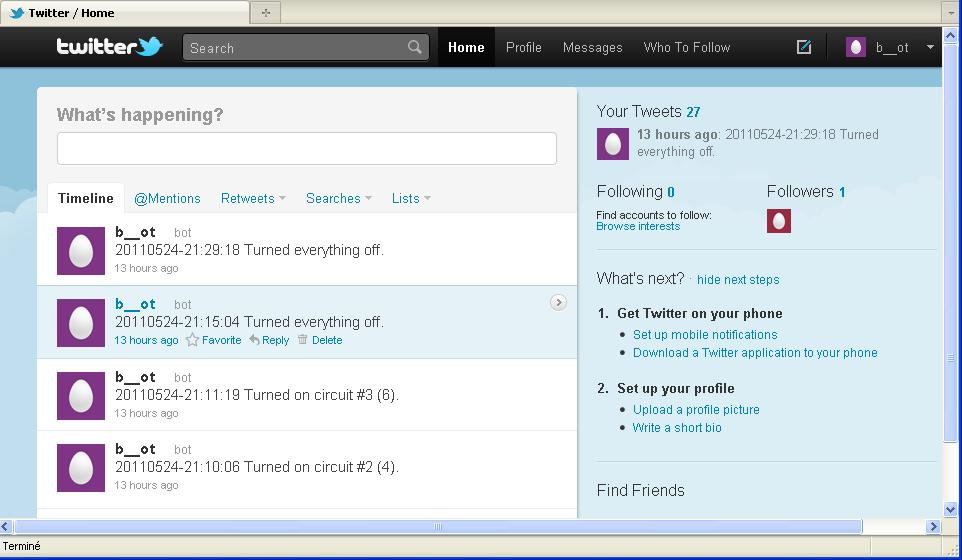Open the Profile navigation item
The image size is (962, 560).
click(523, 47)
